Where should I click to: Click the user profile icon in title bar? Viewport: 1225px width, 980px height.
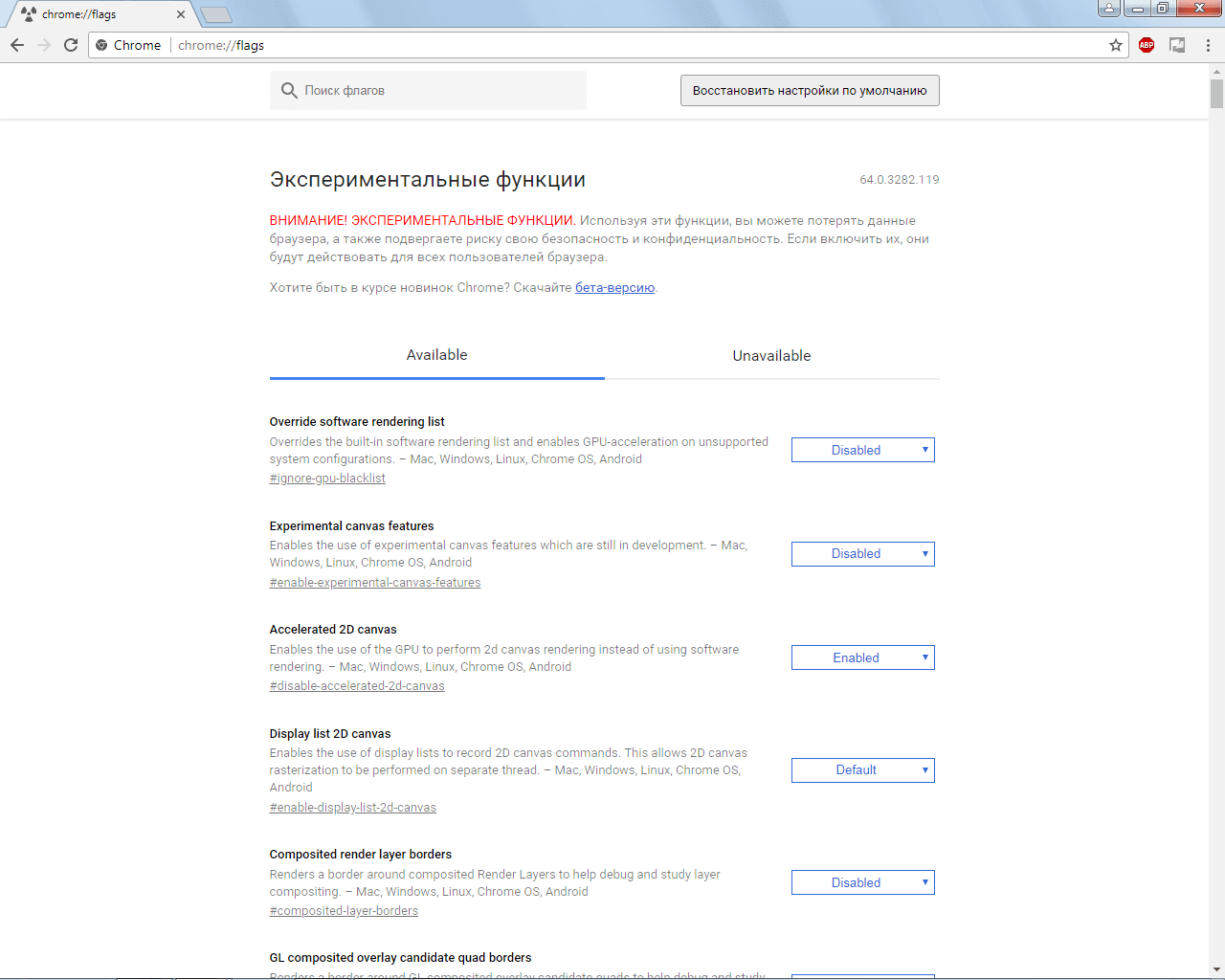pos(1109,9)
